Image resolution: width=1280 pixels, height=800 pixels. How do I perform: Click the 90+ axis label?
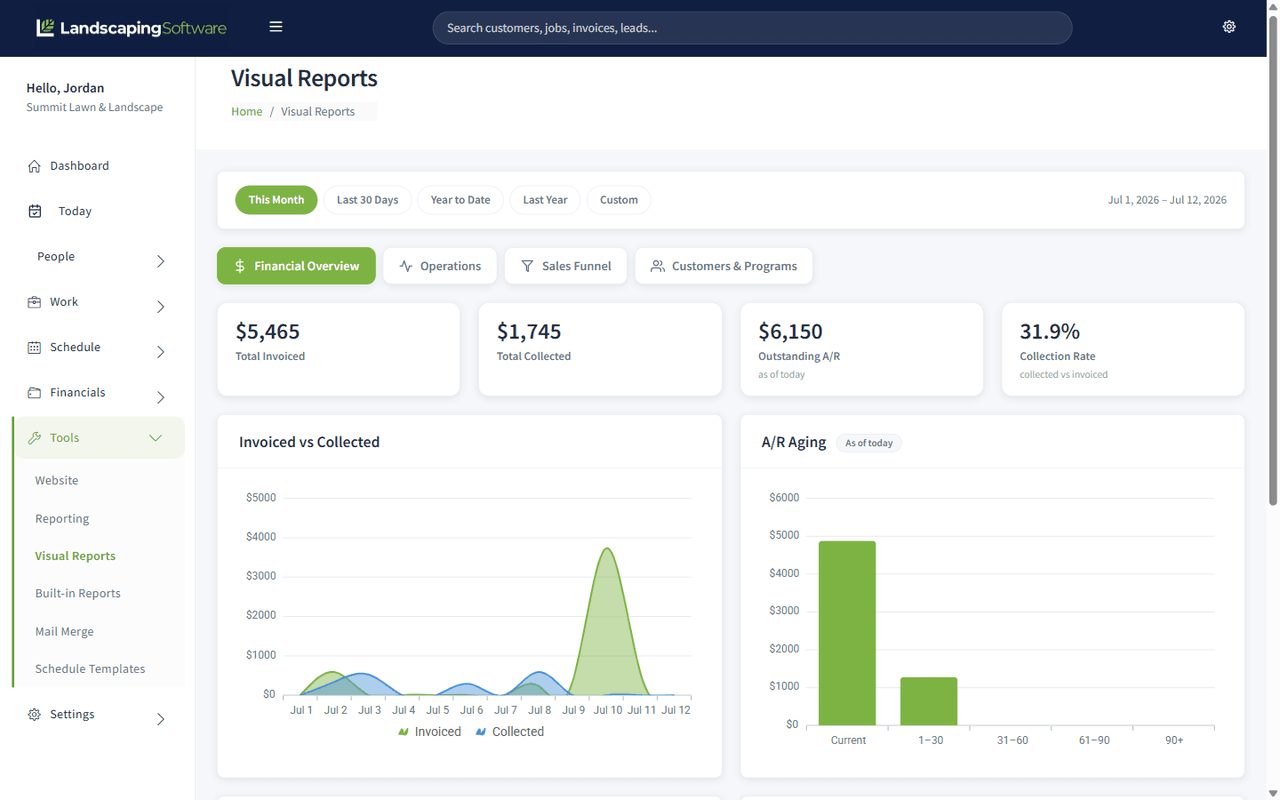coord(1174,740)
